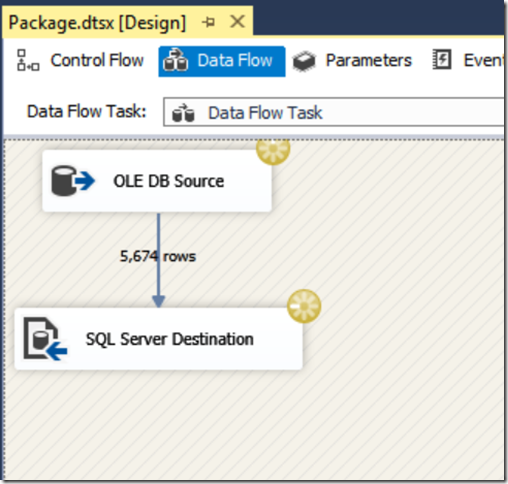Click the Event Handlers tab icon

(x=442, y=60)
